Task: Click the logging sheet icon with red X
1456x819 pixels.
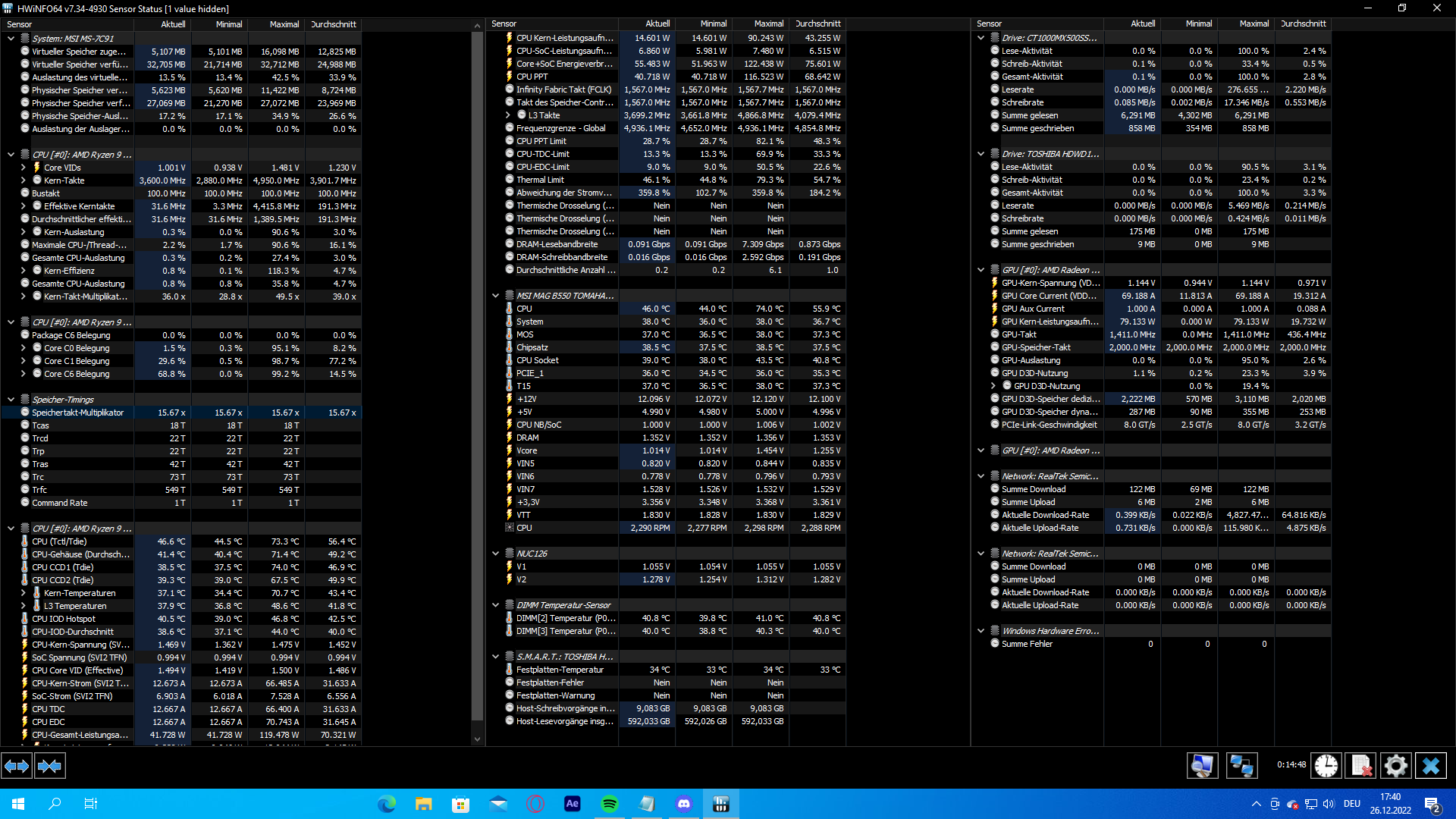Action: (1361, 766)
